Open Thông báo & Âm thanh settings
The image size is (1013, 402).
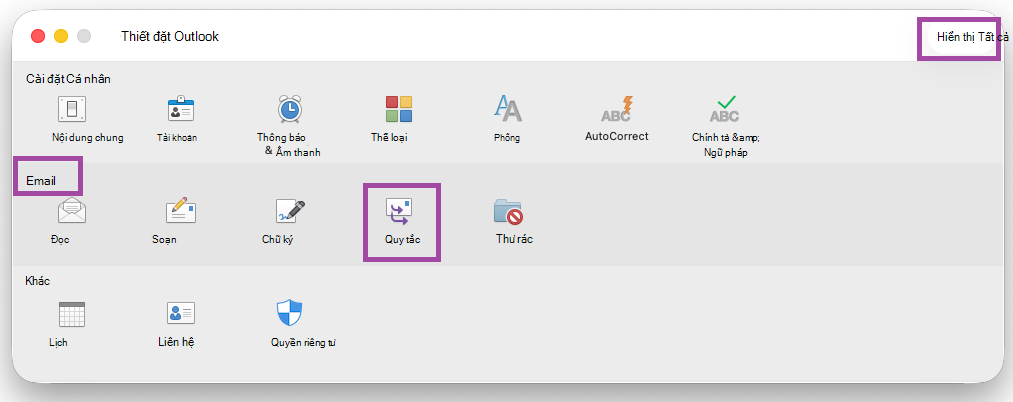point(289,110)
